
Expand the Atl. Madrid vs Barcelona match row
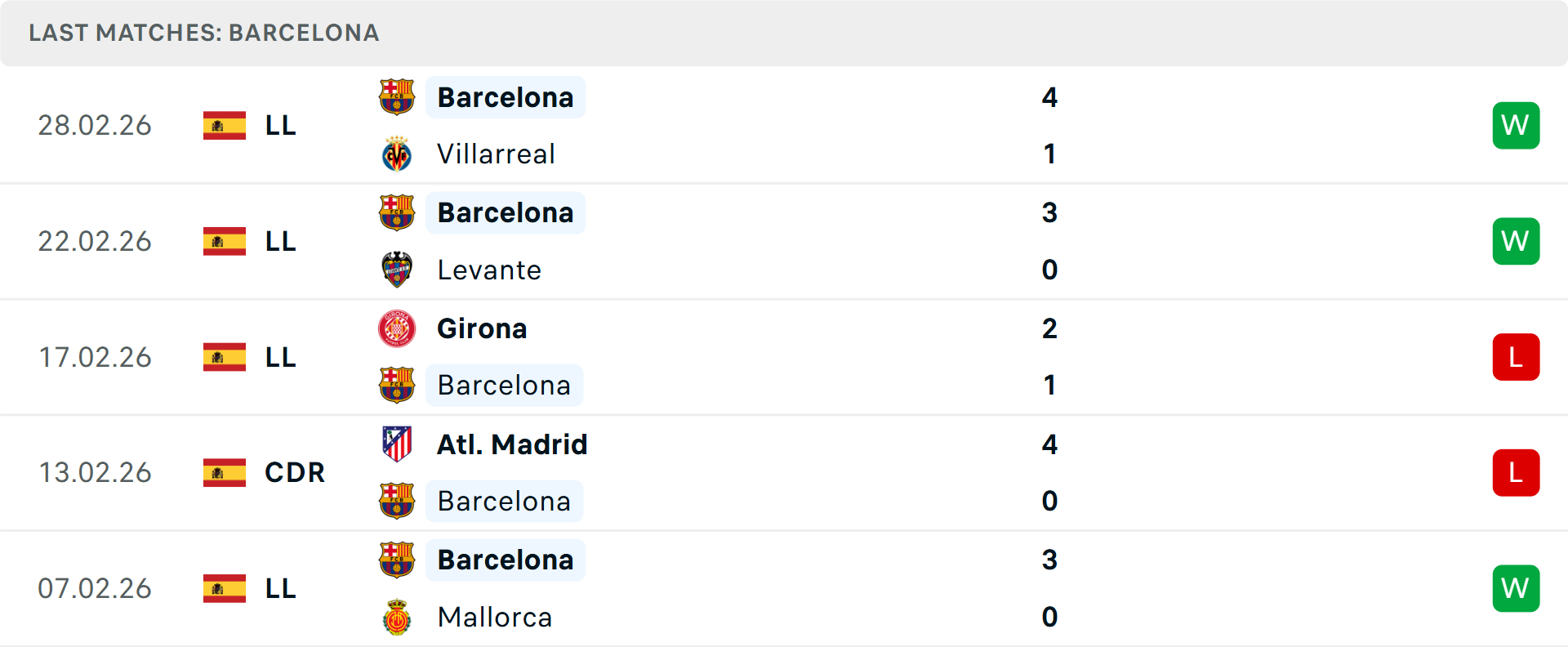[x=784, y=472]
